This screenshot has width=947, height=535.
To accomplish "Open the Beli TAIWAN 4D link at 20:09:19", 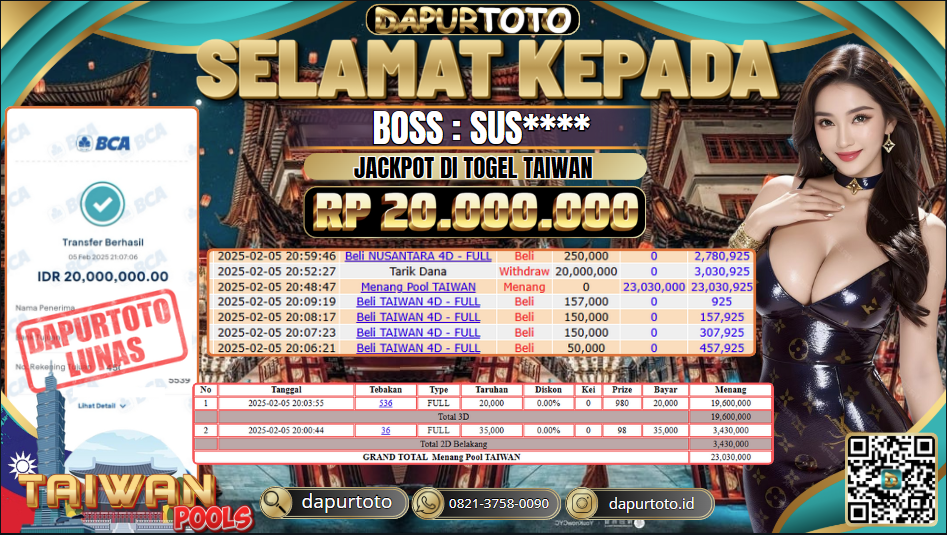I will 418,301.
